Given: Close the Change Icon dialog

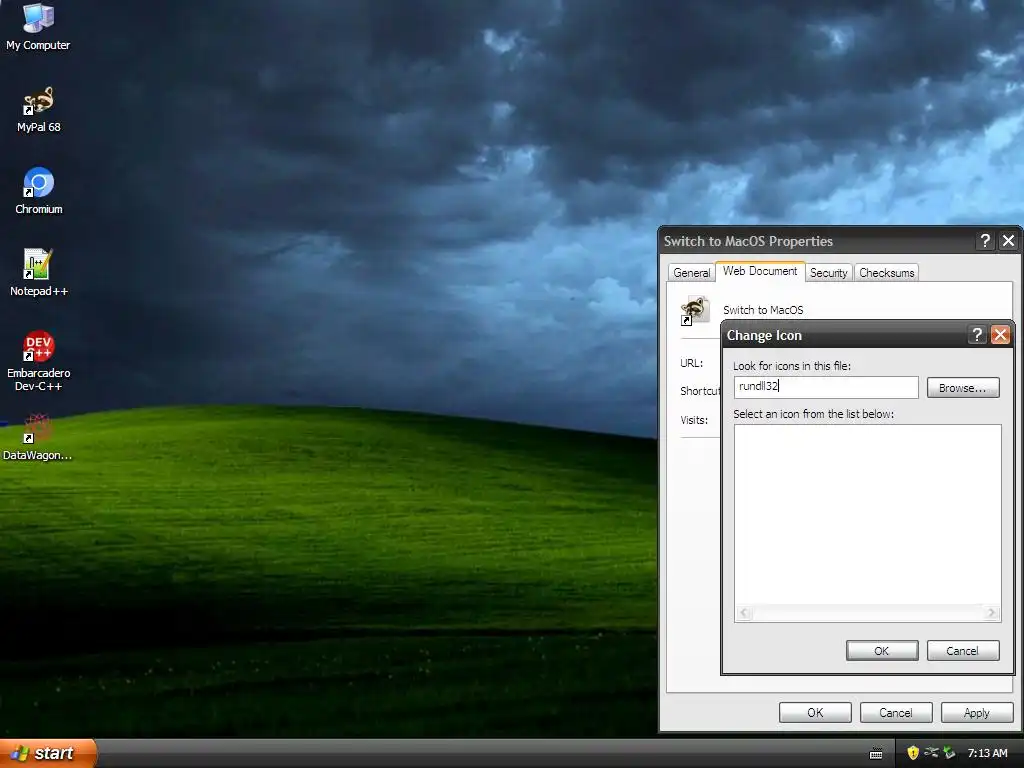Looking at the screenshot, I should (1000, 335).
